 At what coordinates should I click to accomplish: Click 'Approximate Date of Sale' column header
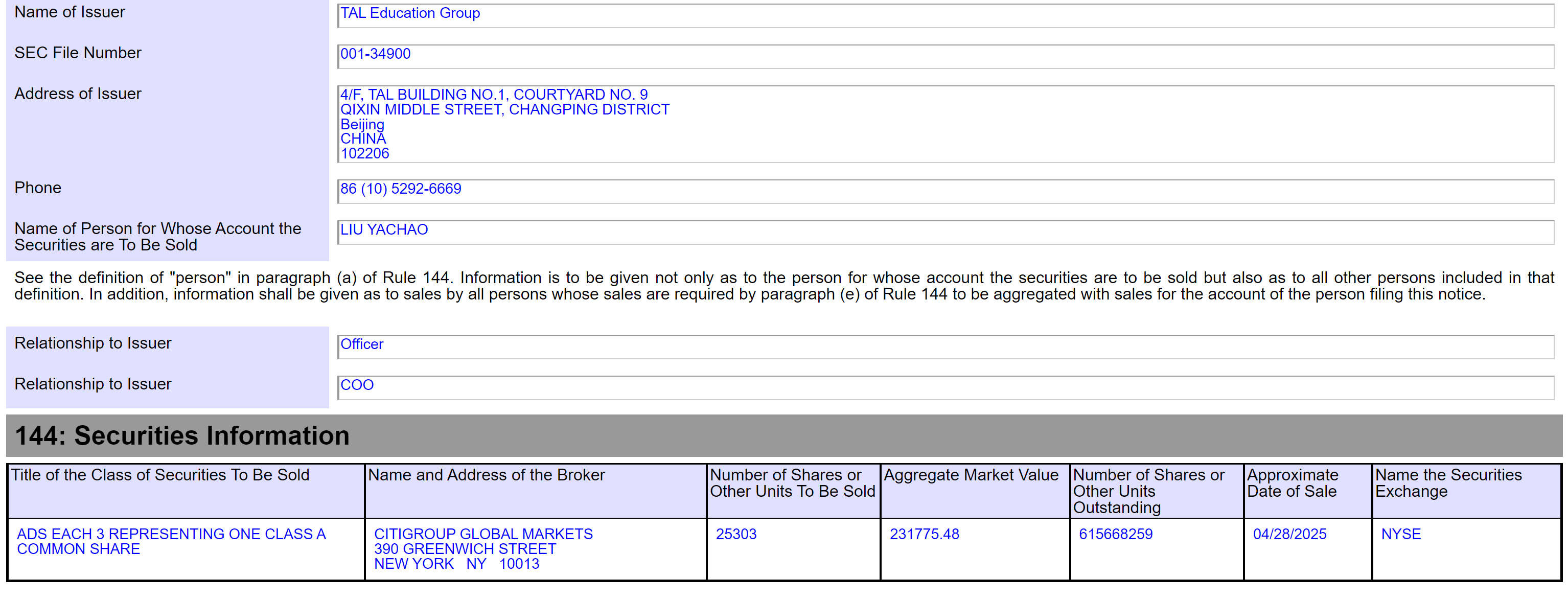pos(1307,491)
